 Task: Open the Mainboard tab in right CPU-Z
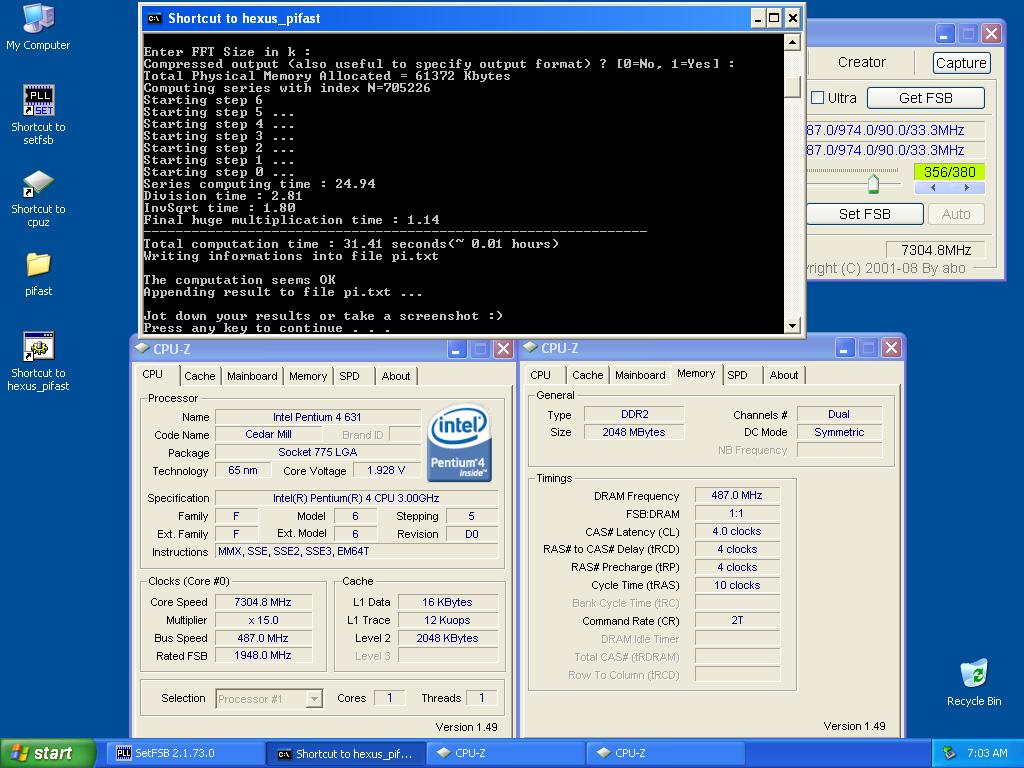coord(640,375)
